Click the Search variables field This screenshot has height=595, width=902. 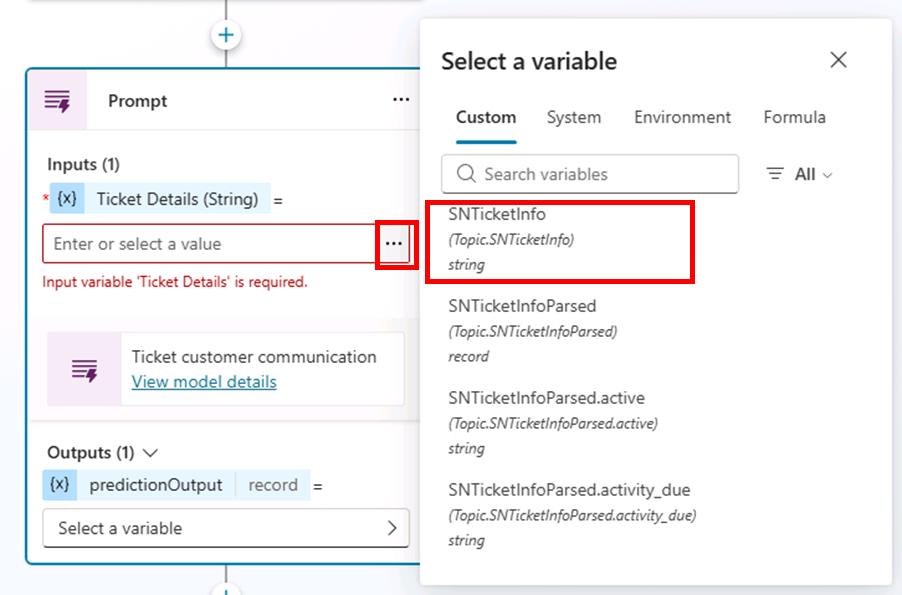point(600,174)
